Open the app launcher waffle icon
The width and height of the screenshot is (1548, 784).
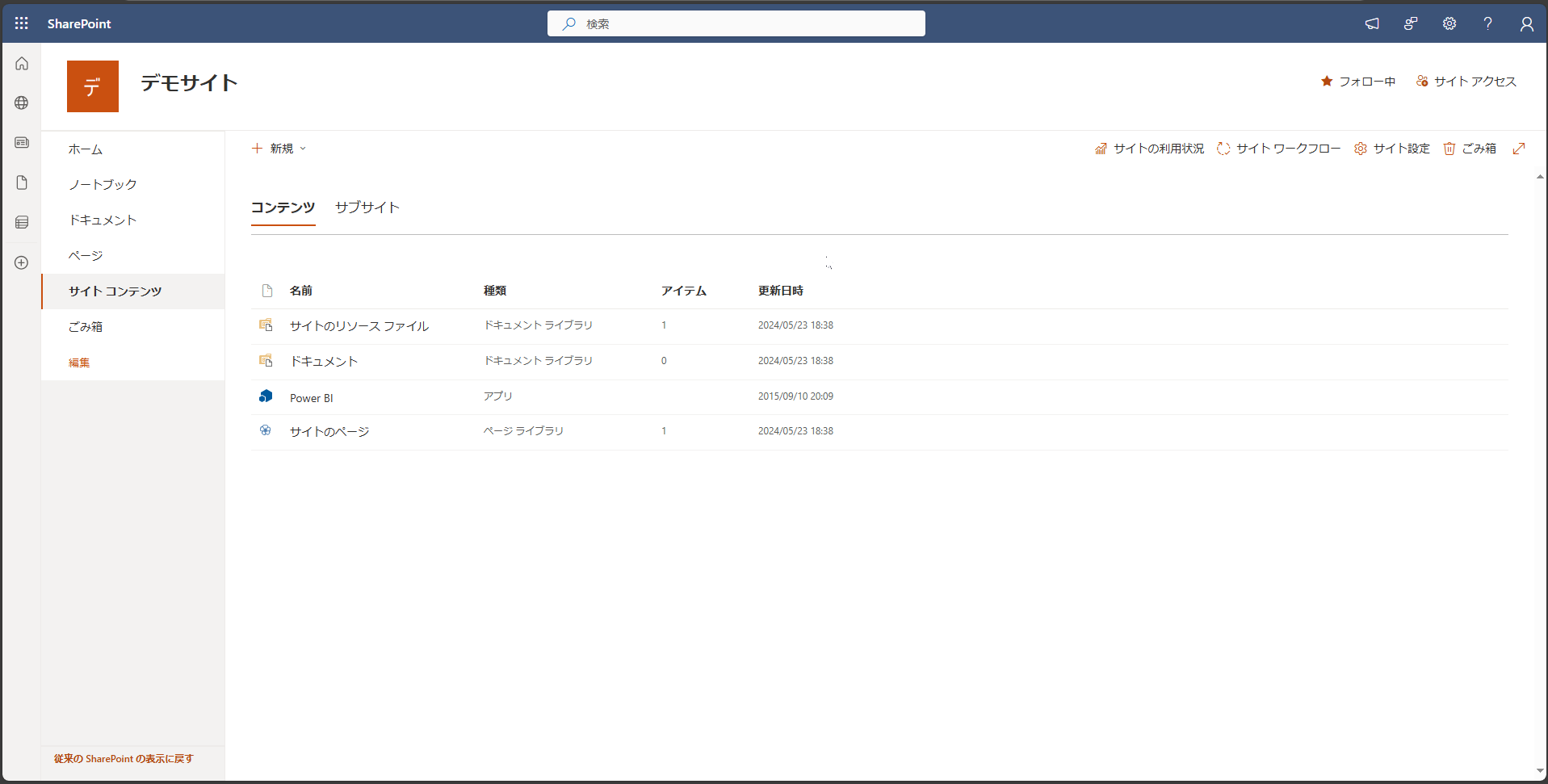tap(21, 23)
